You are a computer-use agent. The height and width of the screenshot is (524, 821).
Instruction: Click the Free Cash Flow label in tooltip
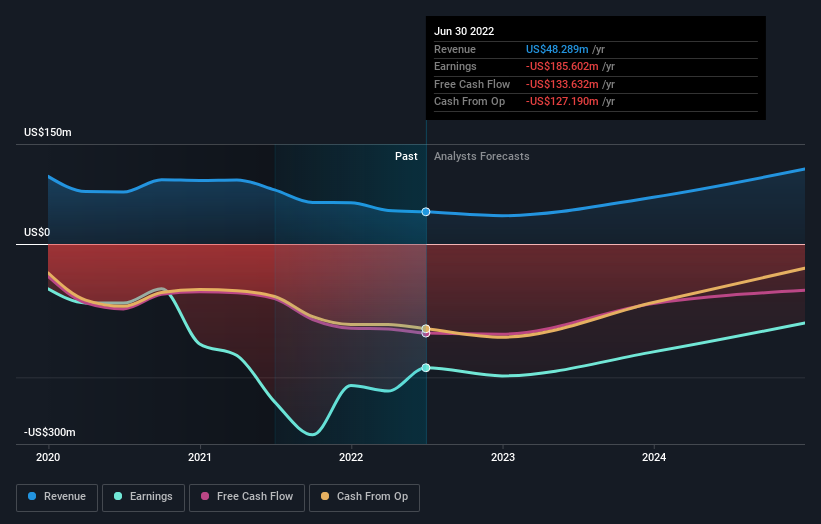pyautogui.click(x=472, y=84)
